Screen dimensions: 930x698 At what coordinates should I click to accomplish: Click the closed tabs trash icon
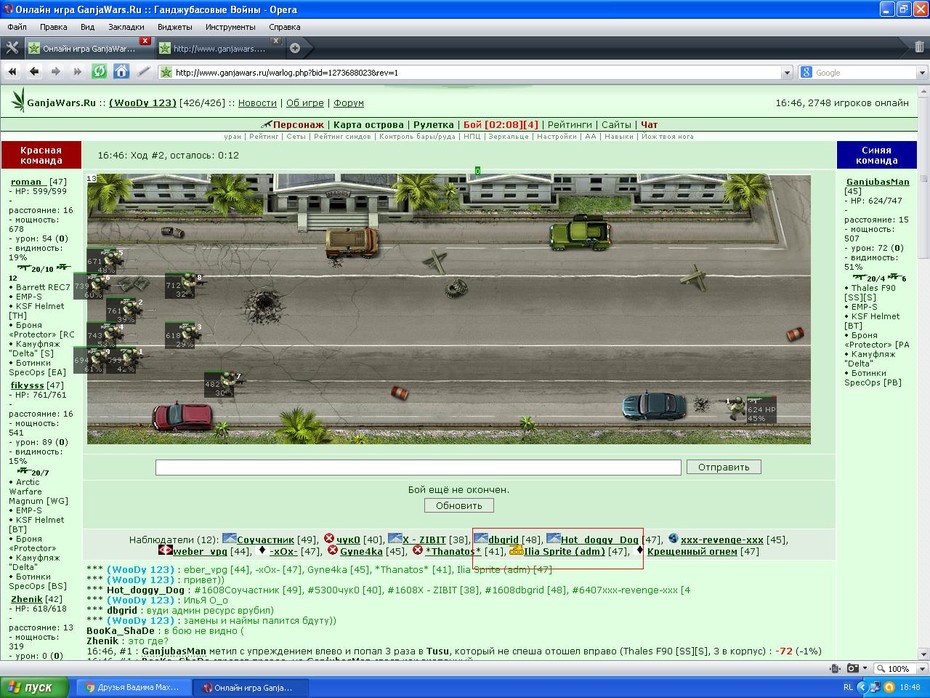point(919,47)
